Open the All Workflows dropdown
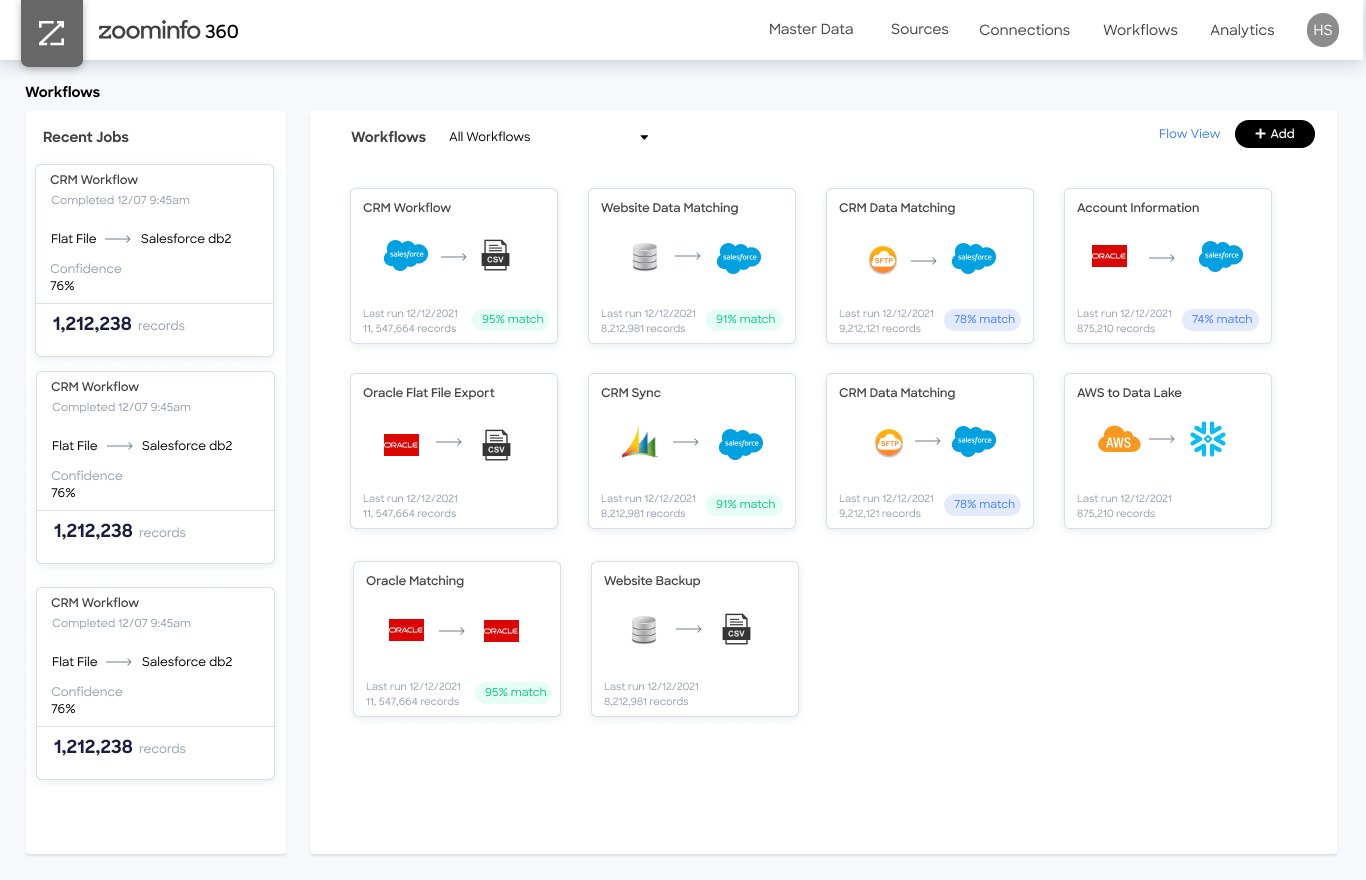The image size is (1366, 880). [548, 137]
